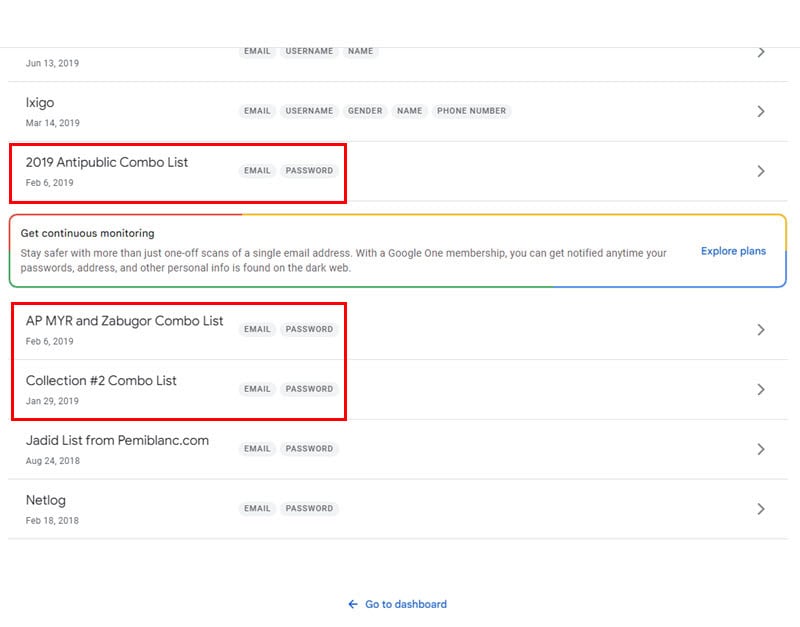The height and width of the screenshot is (627, 800).
Task: Click the chevron on the Jun 13, 2019 row
Action: (x=761, y=52)
